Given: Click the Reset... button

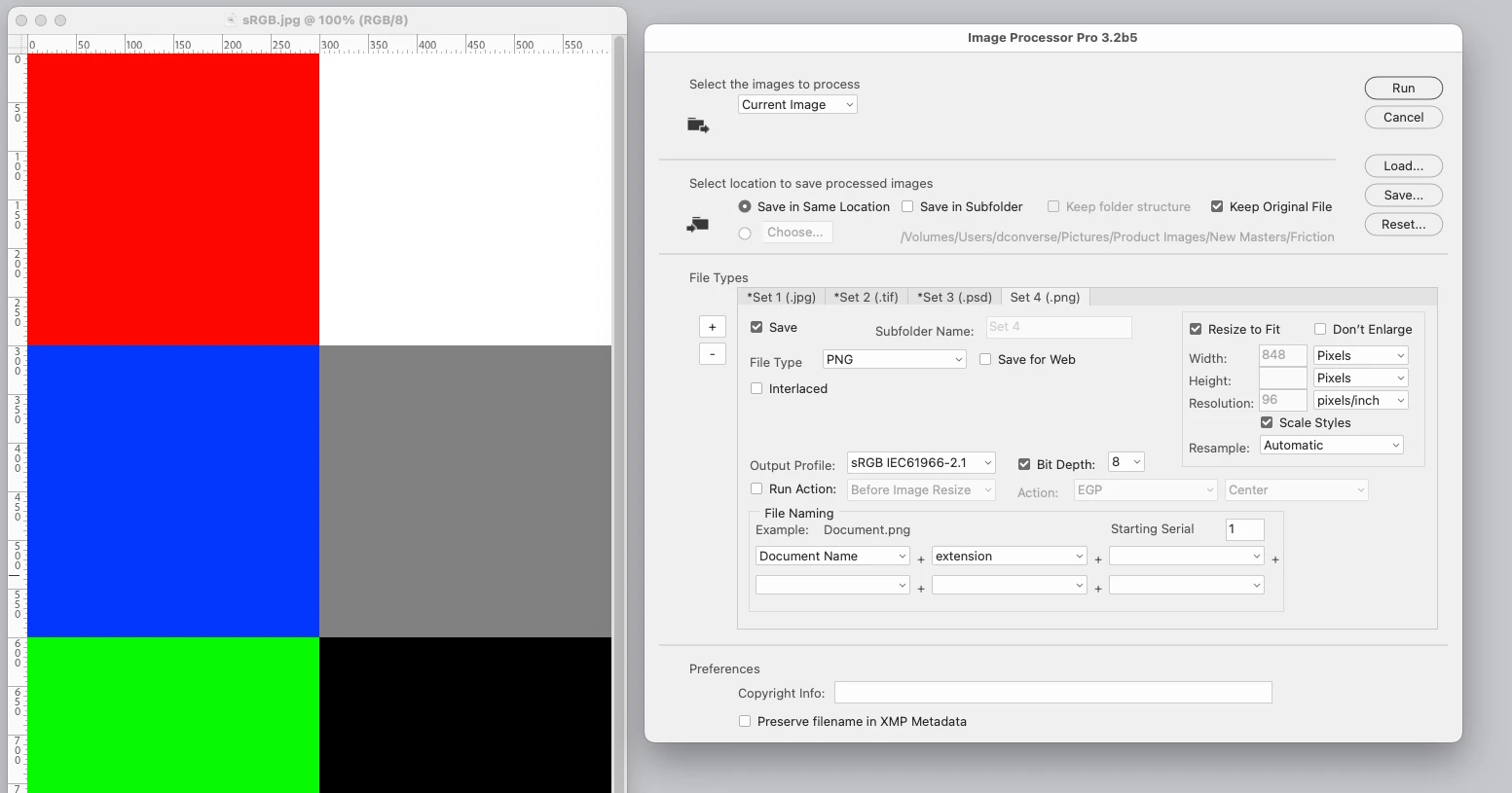Looking at the screenshot, I should click(x=1403, y=224).
